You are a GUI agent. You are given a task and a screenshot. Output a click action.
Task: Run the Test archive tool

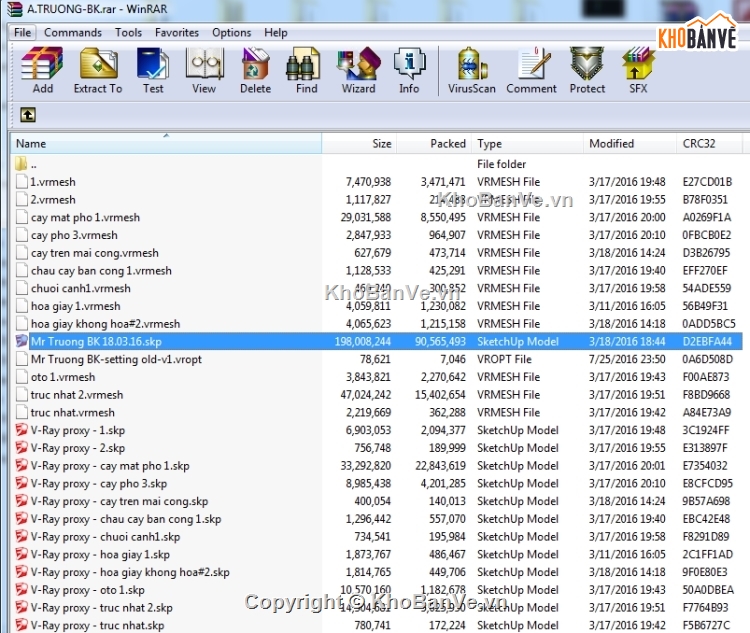coord(153,70)
